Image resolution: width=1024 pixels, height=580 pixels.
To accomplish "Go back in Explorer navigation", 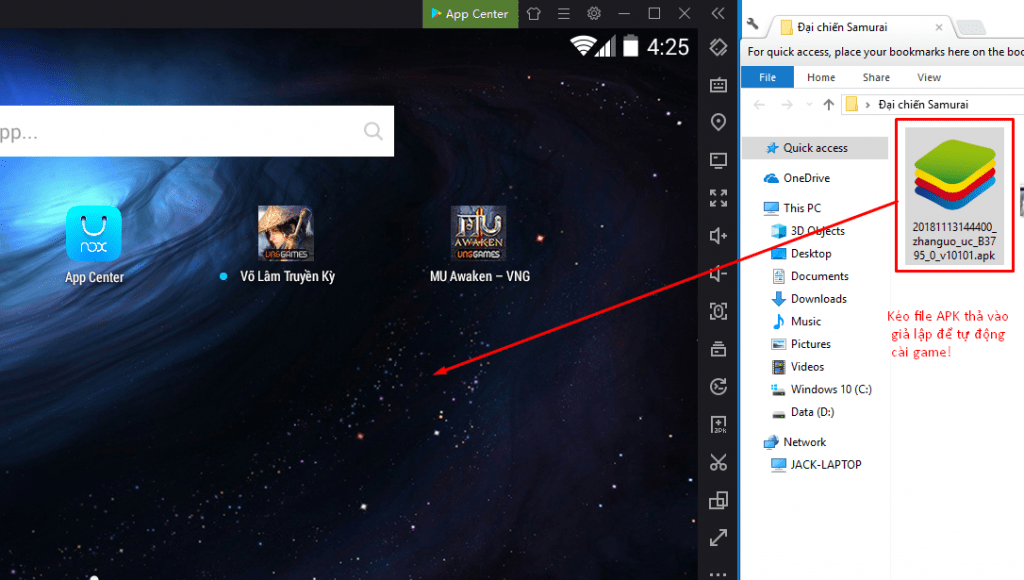I will tap(759, 105).
